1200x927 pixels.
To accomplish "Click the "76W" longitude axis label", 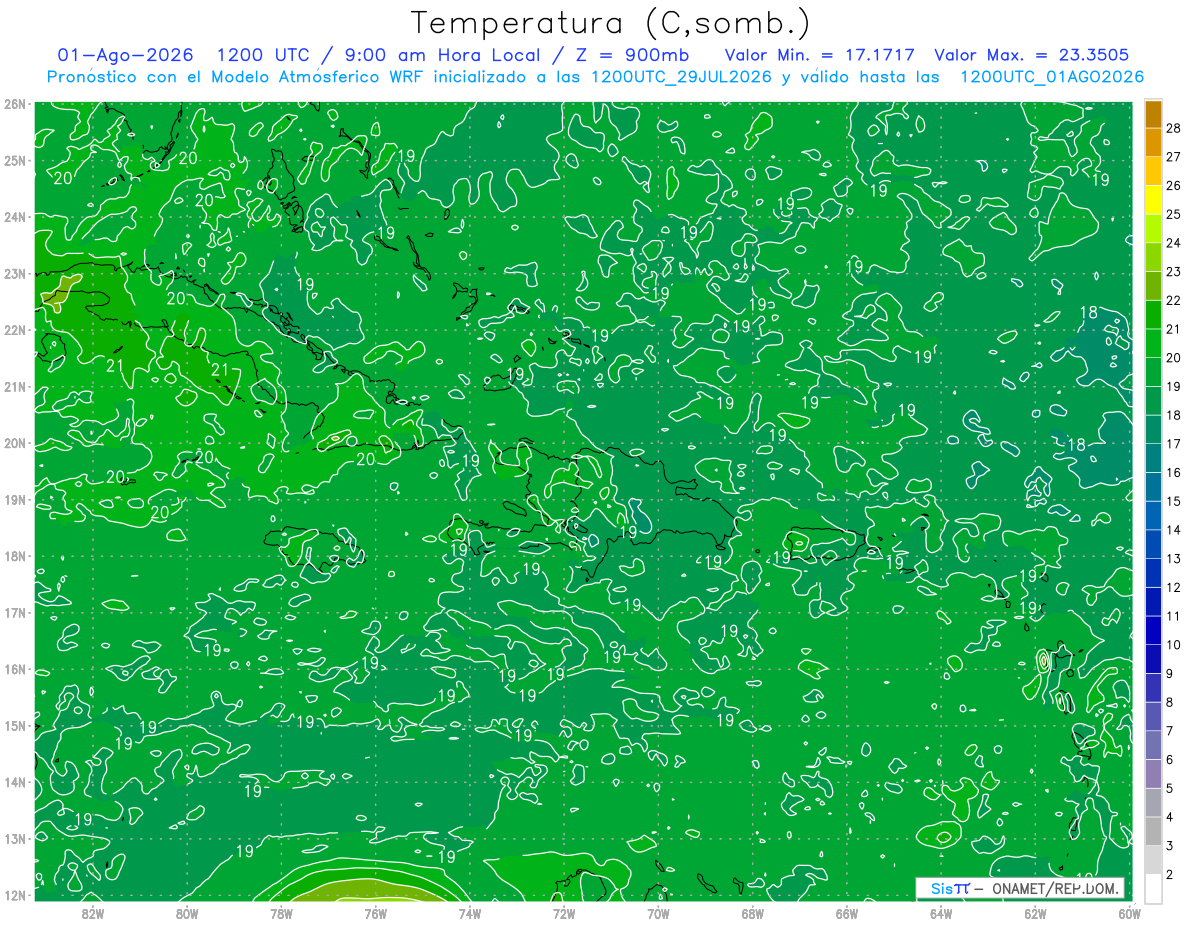I will tap(375, 913).
